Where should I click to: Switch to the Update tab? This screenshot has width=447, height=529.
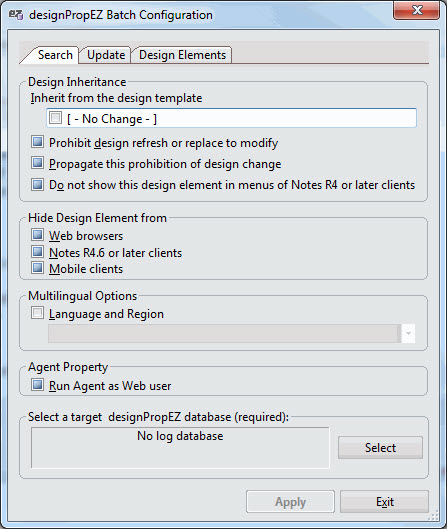click(x=106, y=55)
